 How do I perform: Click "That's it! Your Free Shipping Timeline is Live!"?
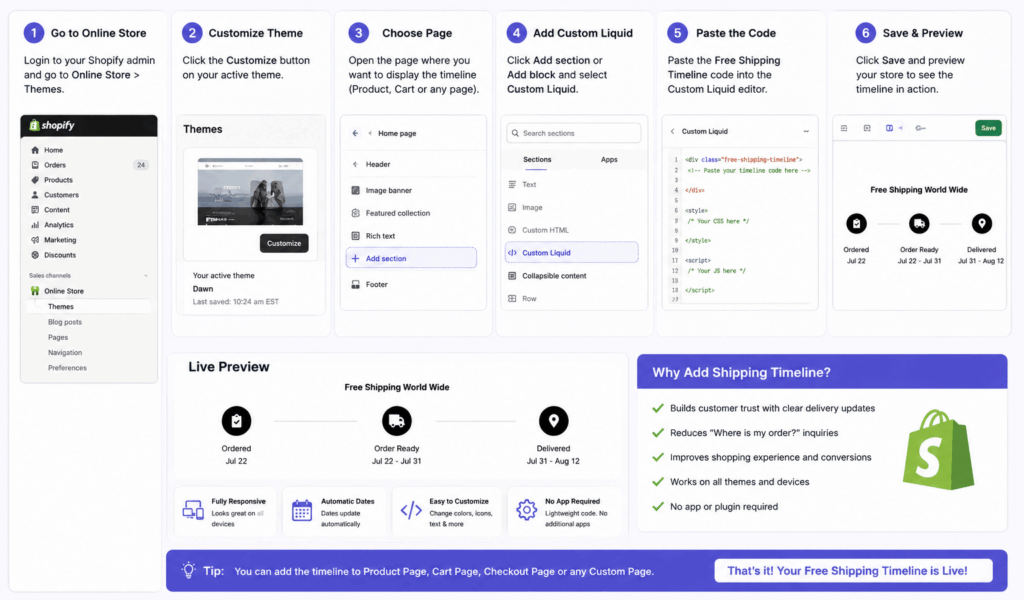853,571
